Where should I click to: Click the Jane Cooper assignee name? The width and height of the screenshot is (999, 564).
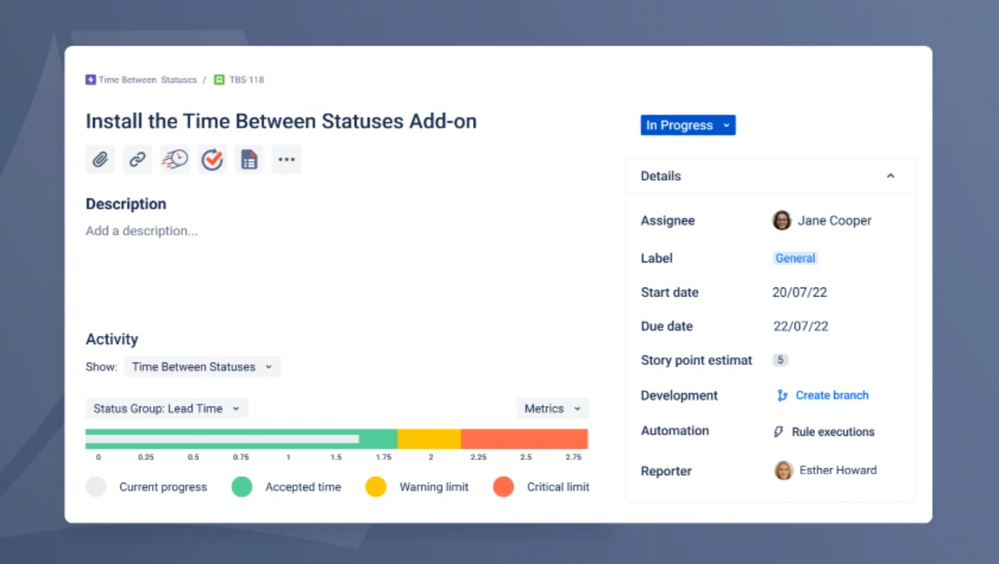[x=835, y=221]
